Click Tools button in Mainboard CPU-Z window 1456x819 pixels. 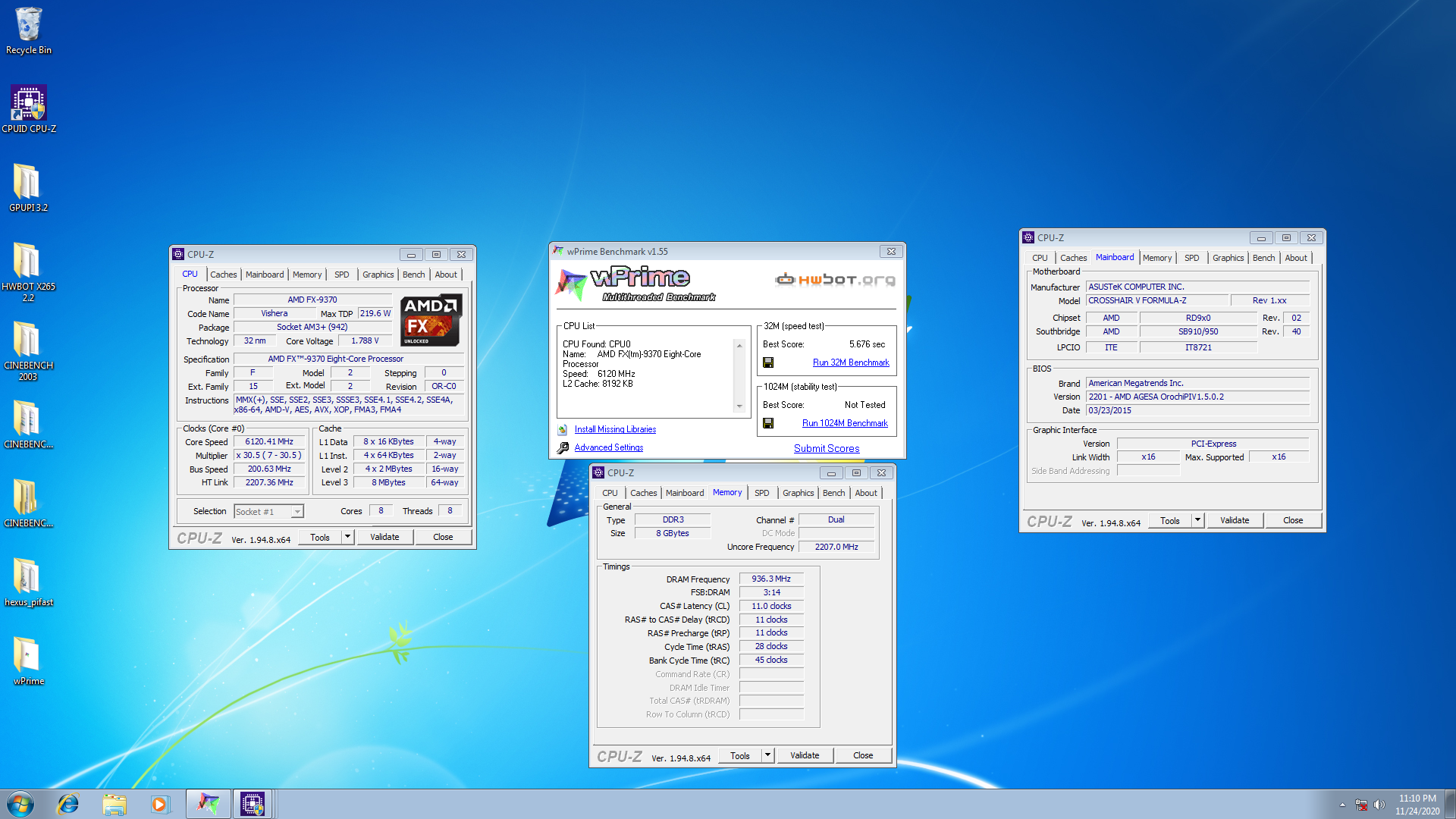(1169, 520)
